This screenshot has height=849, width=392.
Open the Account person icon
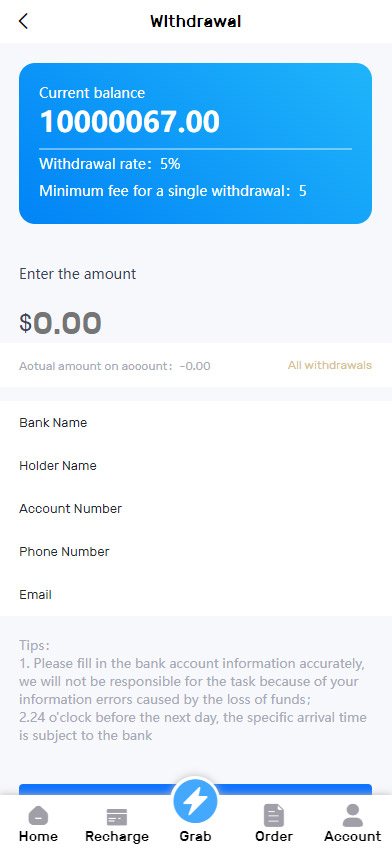click(x=352, y=815)
